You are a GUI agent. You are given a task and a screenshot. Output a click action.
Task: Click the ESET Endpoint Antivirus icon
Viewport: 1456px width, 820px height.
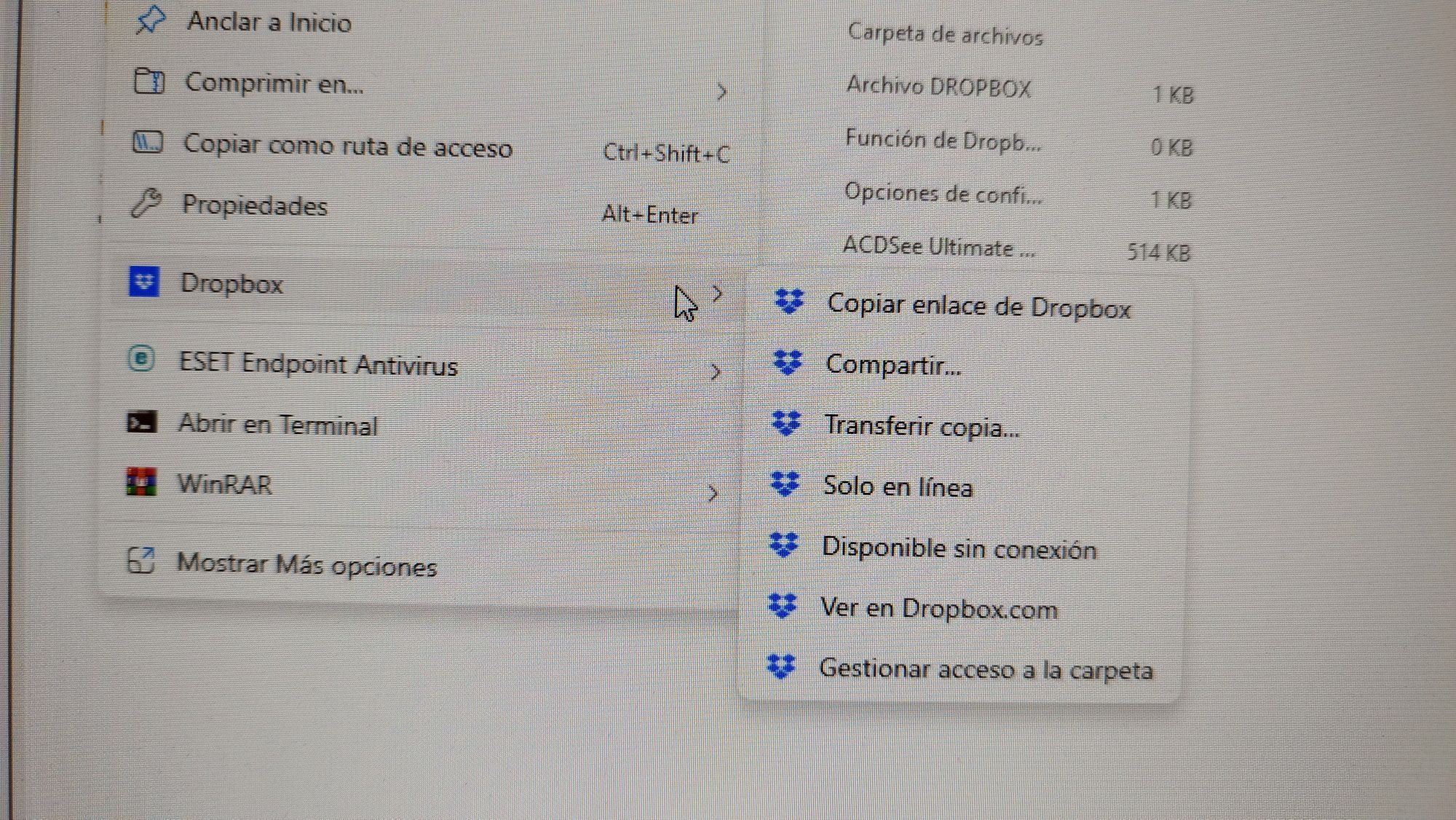(x=141, y=358)
